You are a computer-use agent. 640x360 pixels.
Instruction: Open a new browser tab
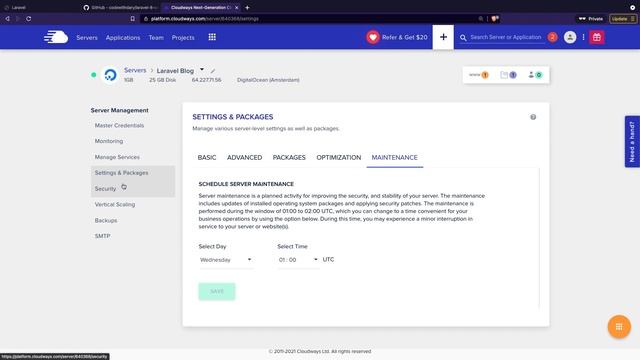click(x=247, y=7)
